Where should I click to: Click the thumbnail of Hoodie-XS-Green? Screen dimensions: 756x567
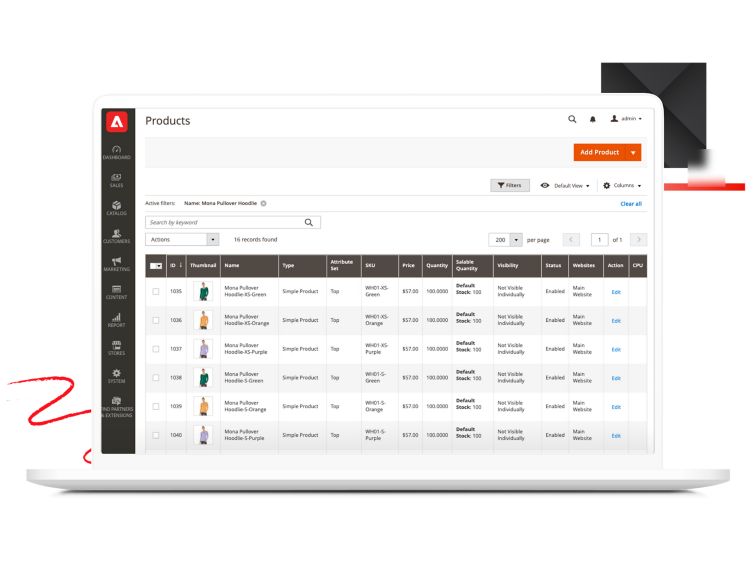[x=203, y=291]
